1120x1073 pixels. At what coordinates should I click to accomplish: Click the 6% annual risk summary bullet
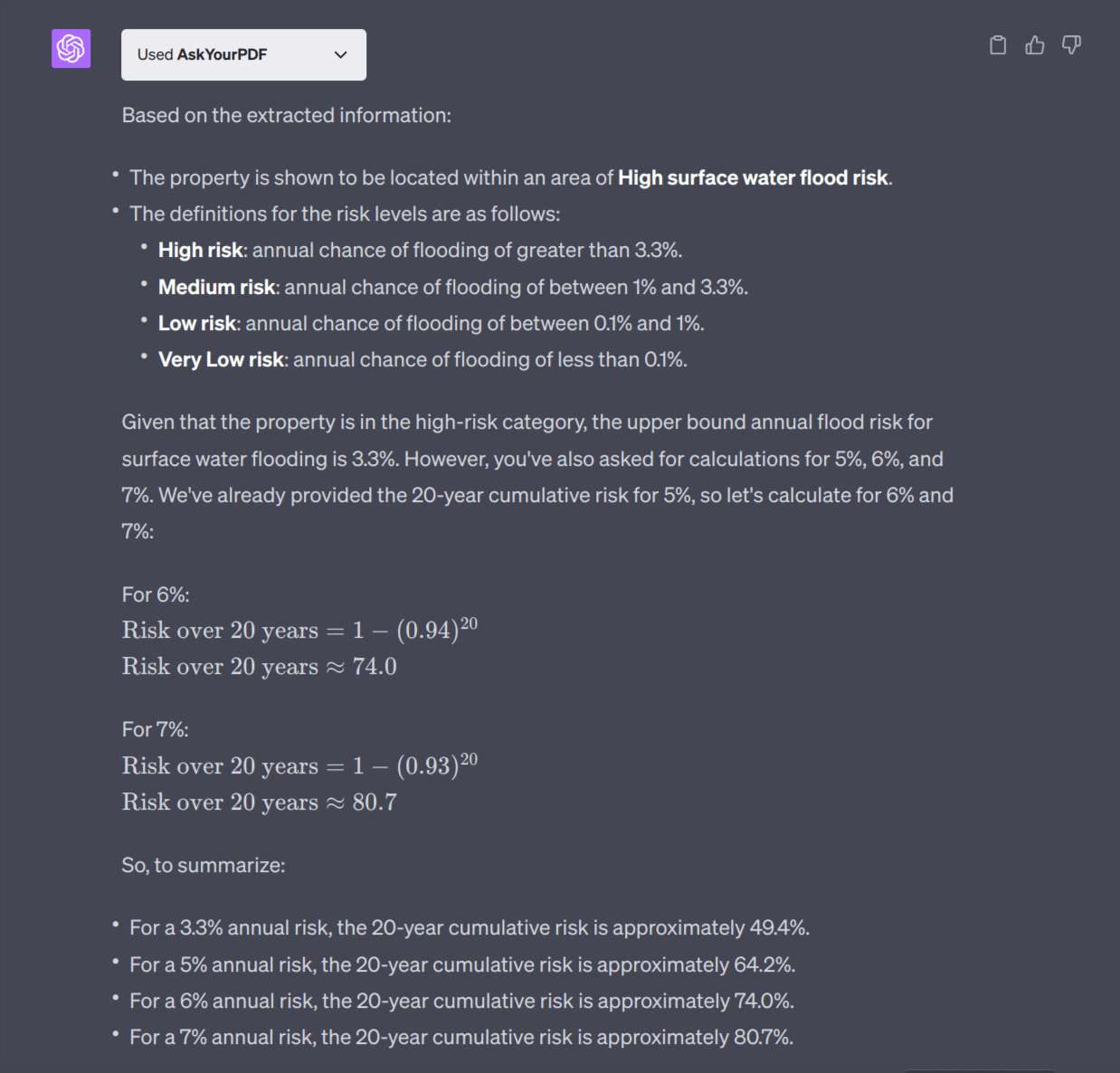coord(461,1002)
